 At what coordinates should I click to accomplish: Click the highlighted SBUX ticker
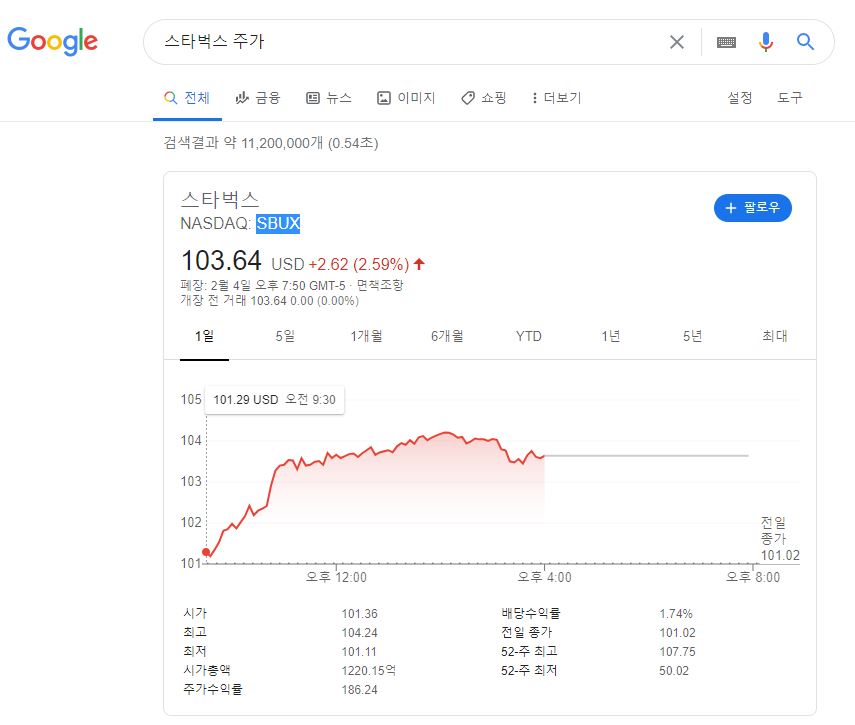coord(278,223)
